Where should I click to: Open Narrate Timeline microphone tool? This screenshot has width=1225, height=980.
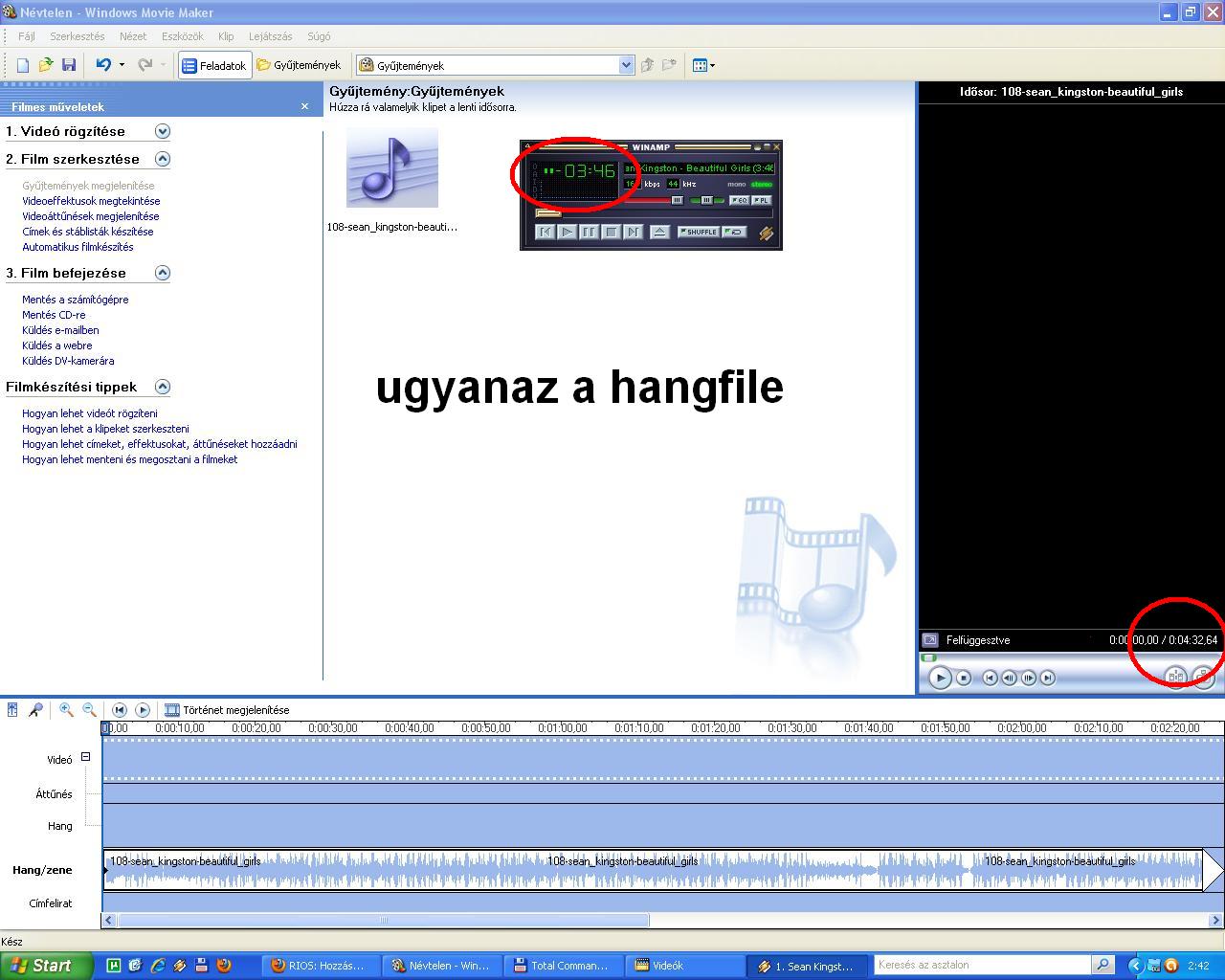pyautogui.click(x=35, y=709)
